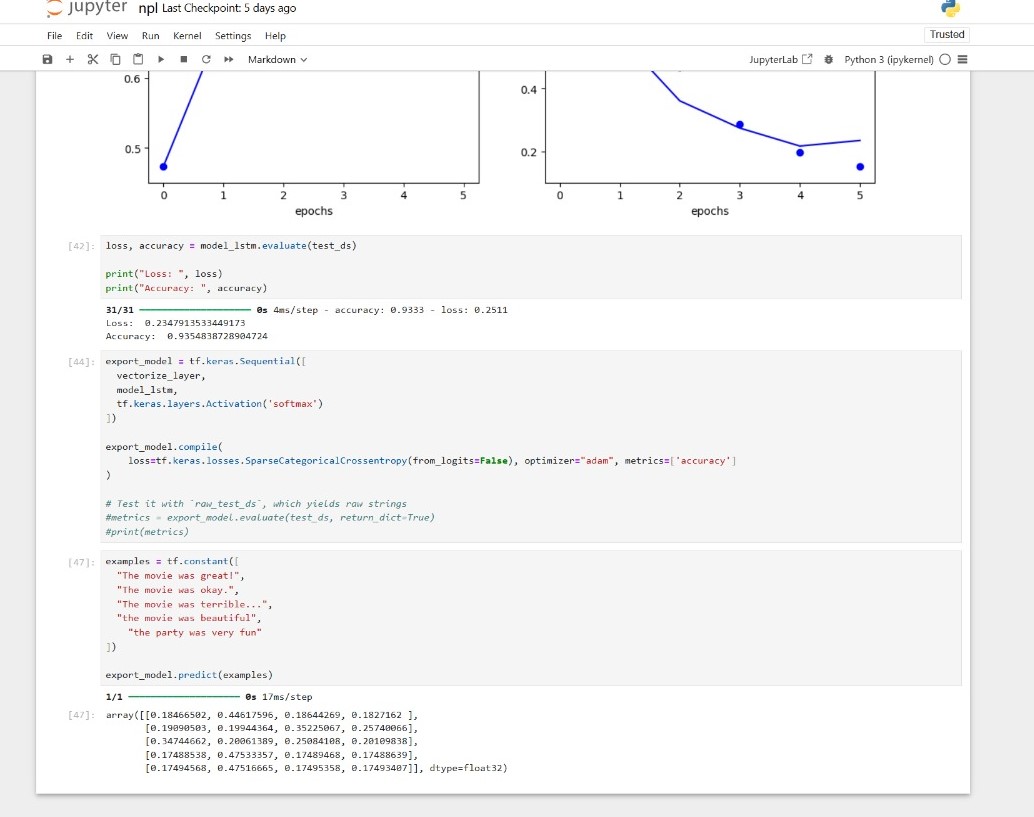This screenshot has width=1034, height=817.
Task: Restart the kernel
Action: point(205,60)
